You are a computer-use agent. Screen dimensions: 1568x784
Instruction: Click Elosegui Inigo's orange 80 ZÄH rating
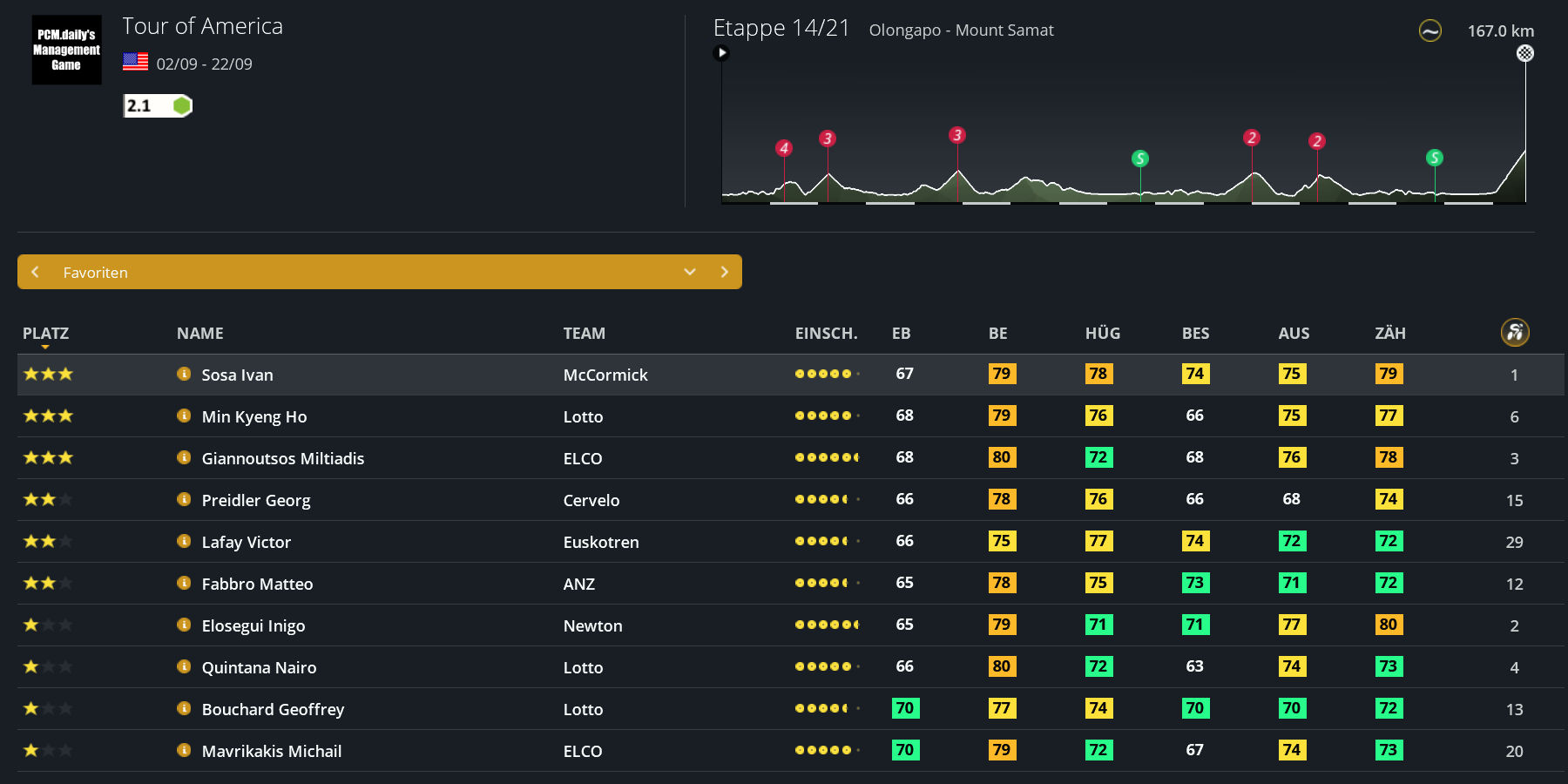coord(1388,625)
